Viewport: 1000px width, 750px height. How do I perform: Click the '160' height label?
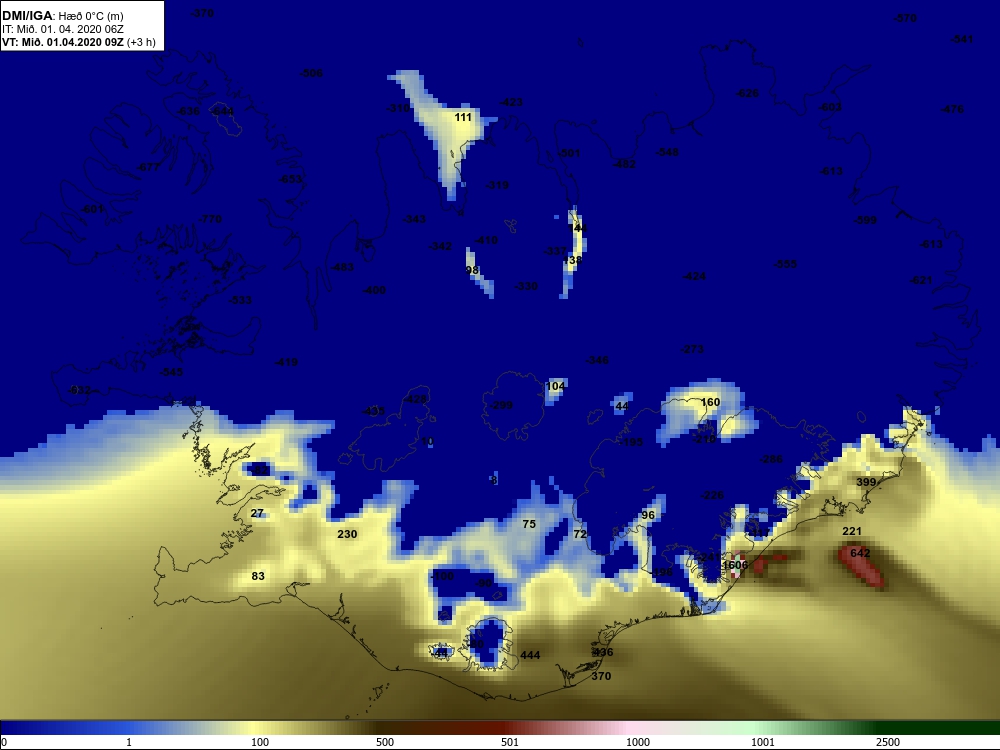(x=710, y=402)
